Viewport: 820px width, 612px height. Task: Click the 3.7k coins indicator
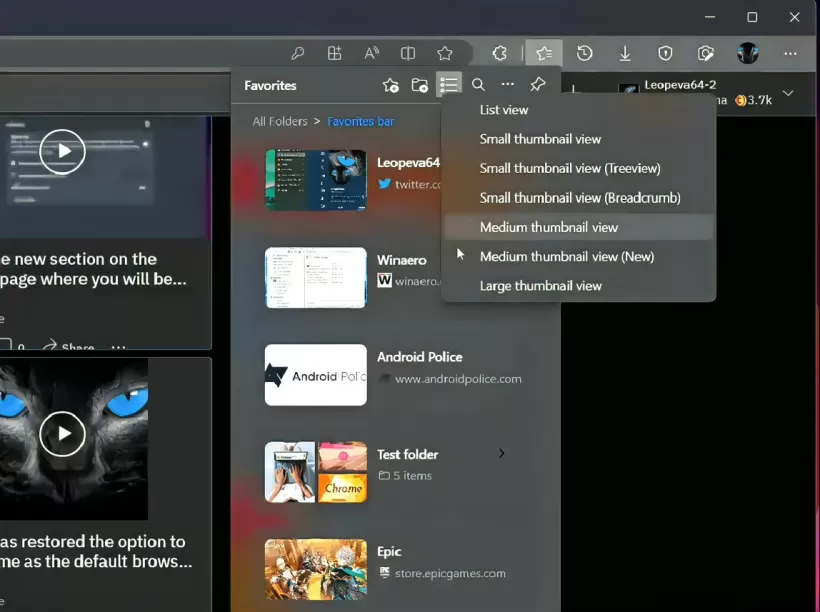tap(754, 100)
